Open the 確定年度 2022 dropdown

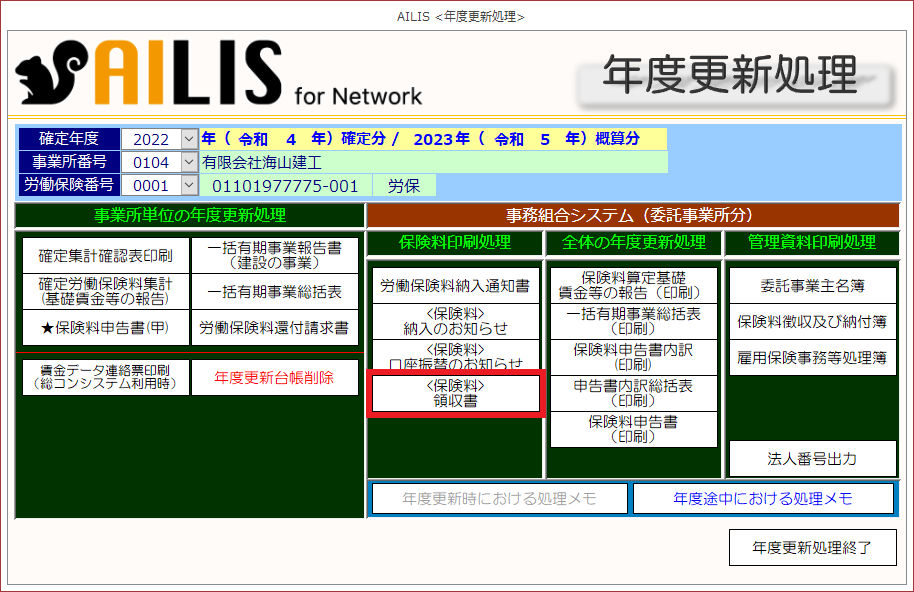coord(189,139)
